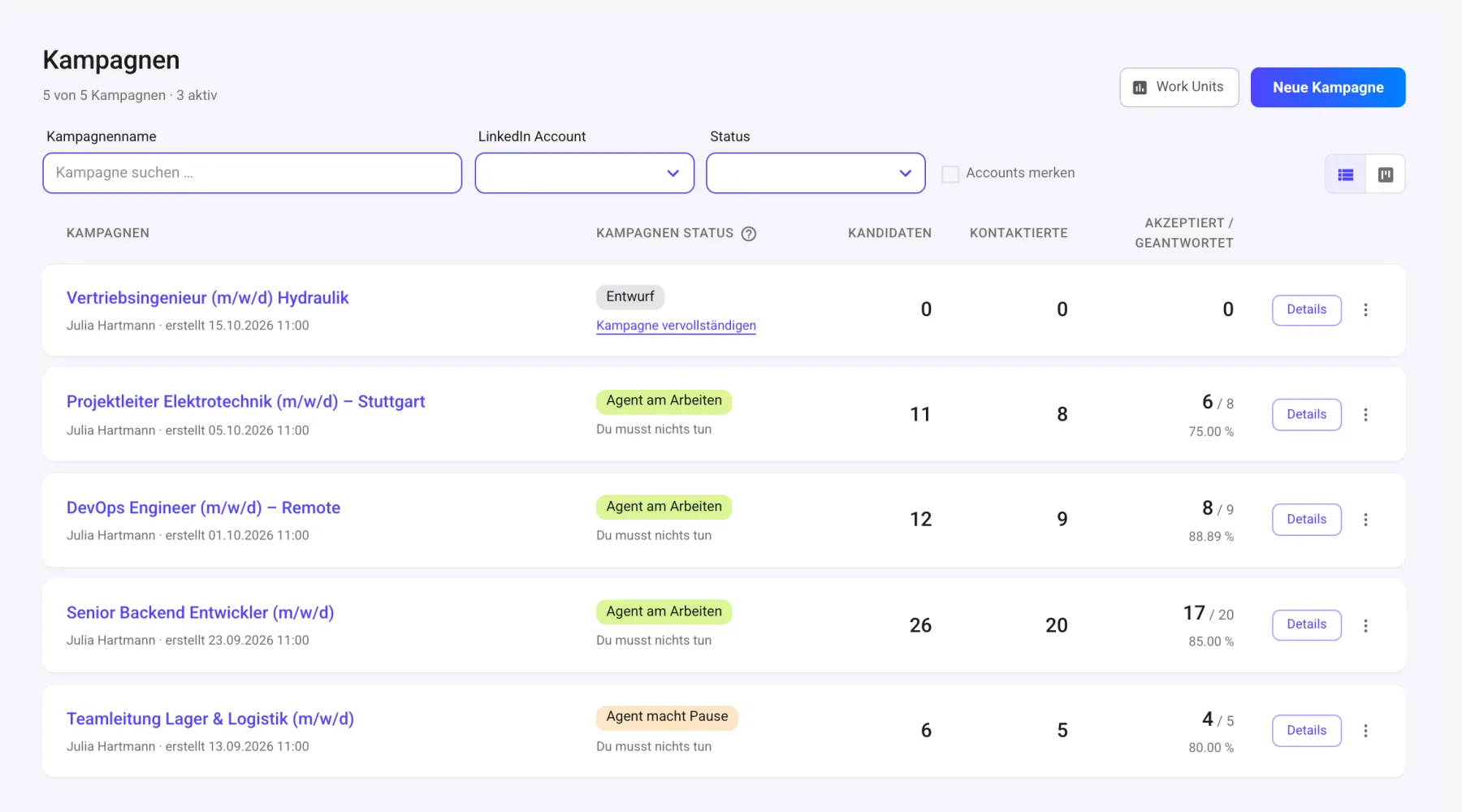1462x812 pixels.
Task: Open more options for Teamleitung Lager & Logistik
Action: 1365,731
